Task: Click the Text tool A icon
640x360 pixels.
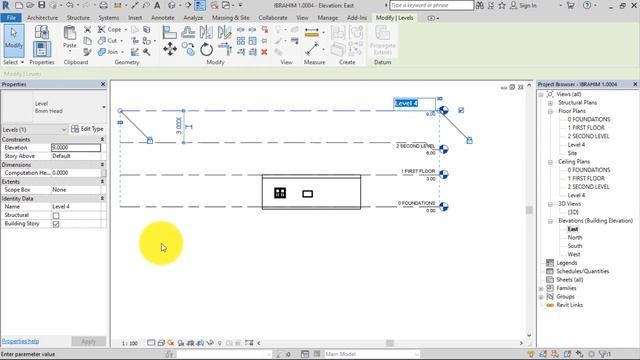Action: click(x=157, y=5)
